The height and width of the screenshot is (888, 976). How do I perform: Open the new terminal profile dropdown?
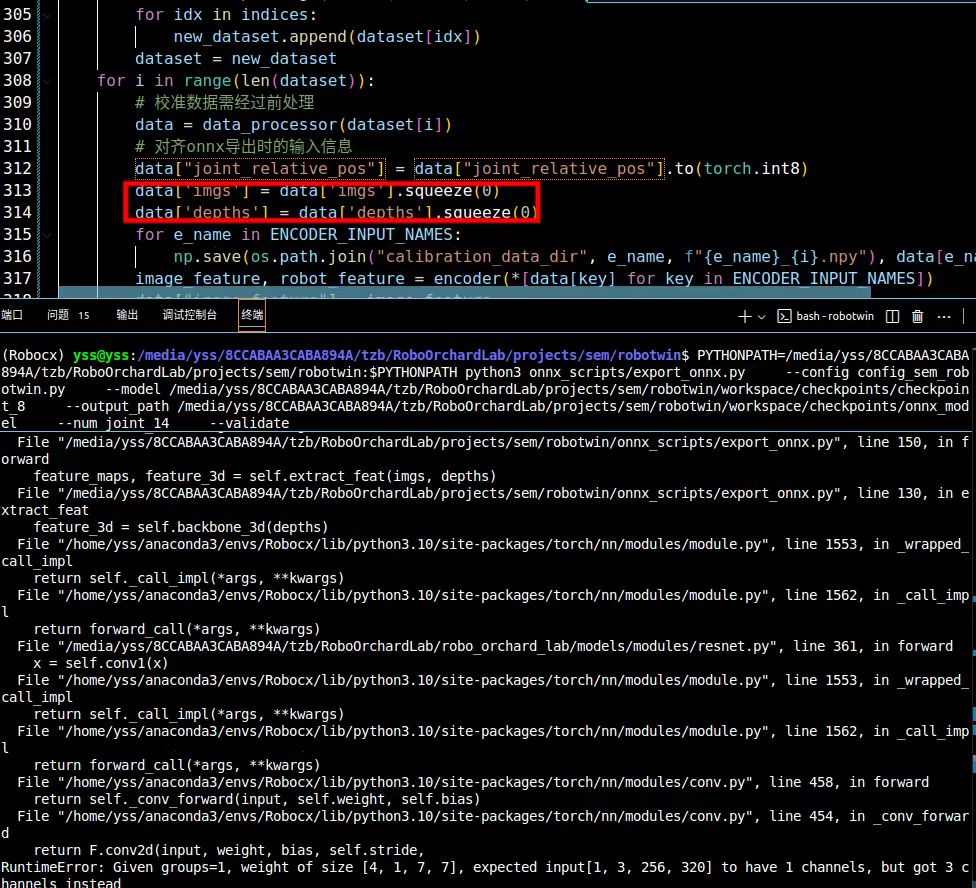pos(762,316)
